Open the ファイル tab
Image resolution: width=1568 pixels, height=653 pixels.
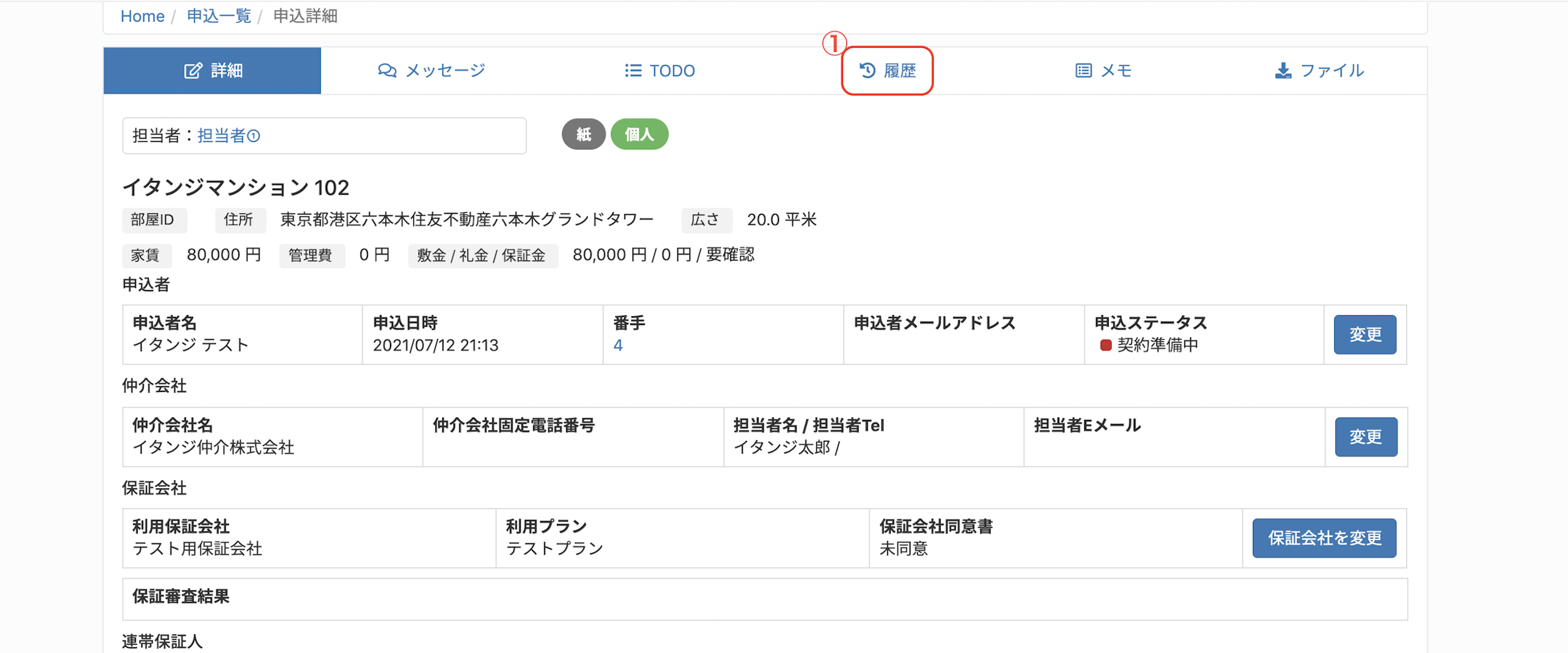click(x=1319, y=70)
